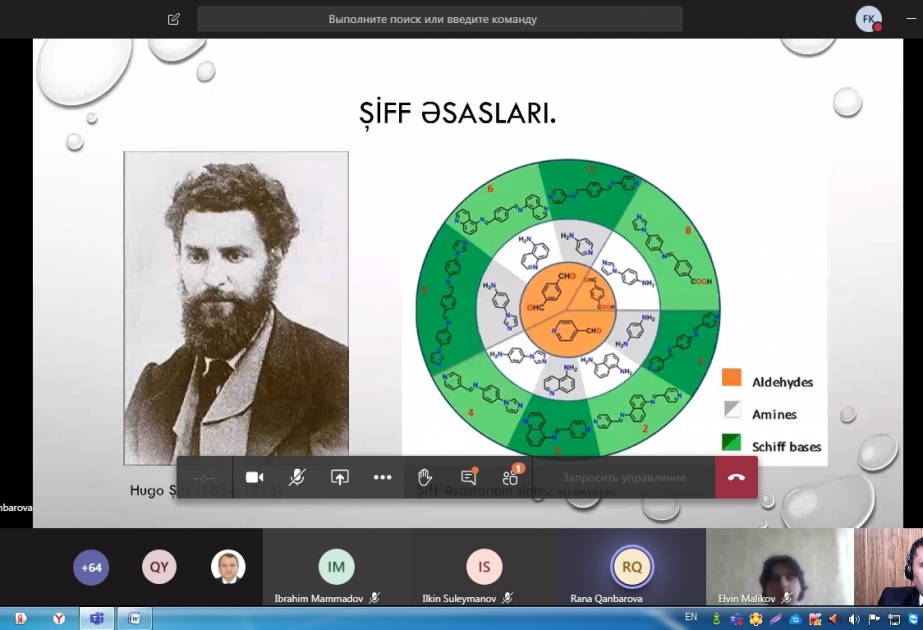Open the FK profile avatar menu

(868, 19)
